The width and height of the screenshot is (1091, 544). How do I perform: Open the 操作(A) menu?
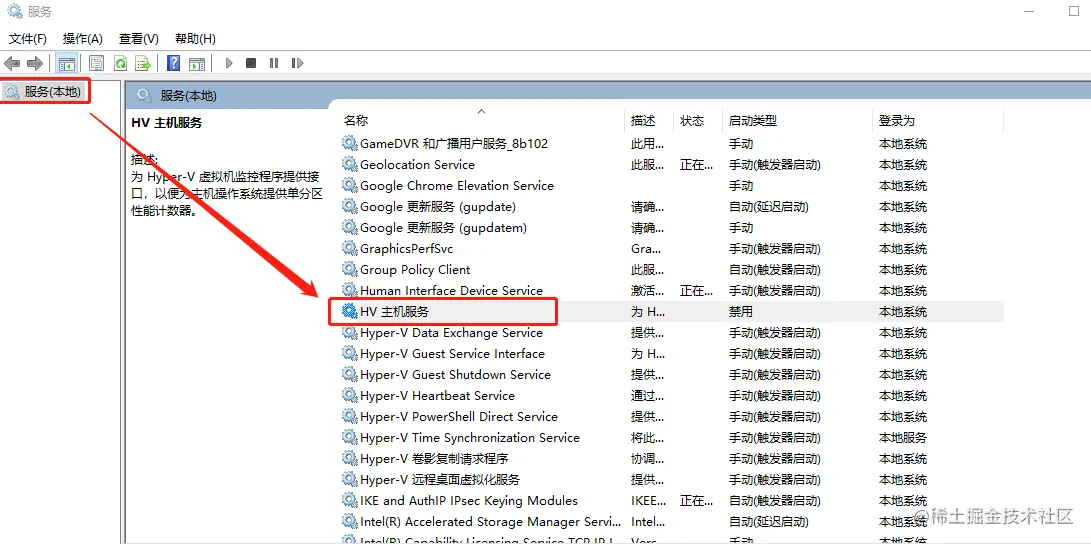[x=83, y=39]
